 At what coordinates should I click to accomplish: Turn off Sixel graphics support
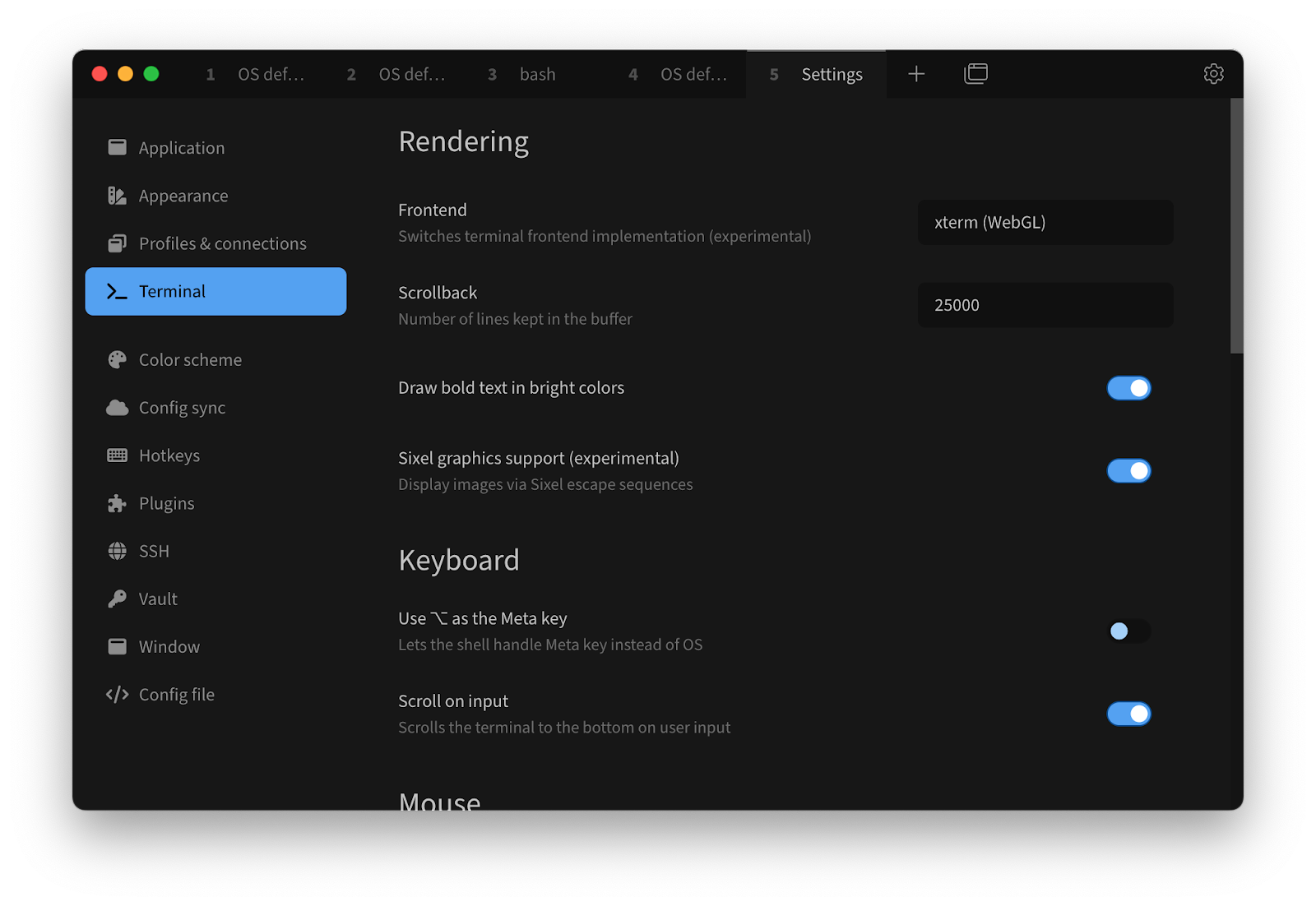click(x=1128, y=470)
